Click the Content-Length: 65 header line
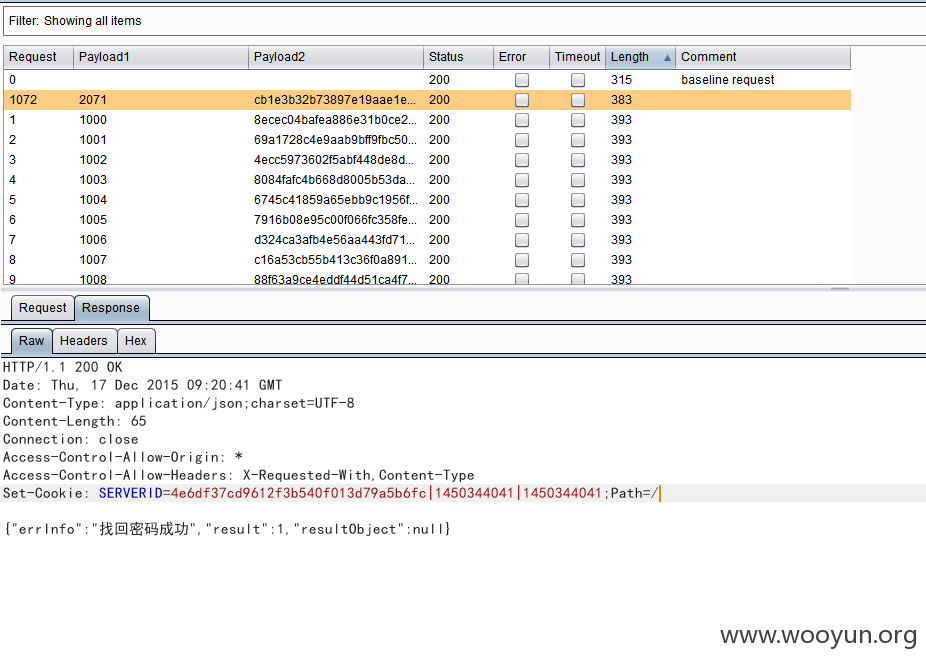The image size is (926, 664). pyautogui.click(x=74, y=422)
